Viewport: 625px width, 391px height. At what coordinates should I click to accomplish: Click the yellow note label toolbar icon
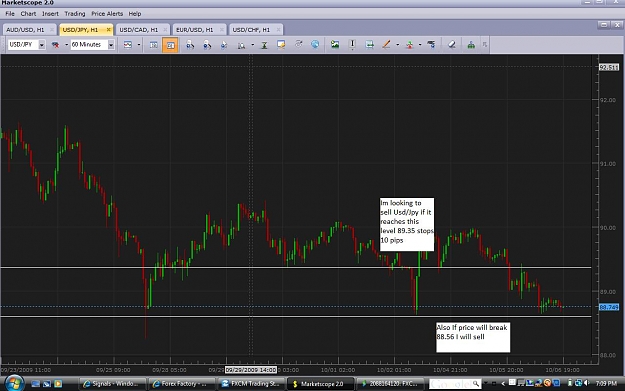[x=281, y=45]
